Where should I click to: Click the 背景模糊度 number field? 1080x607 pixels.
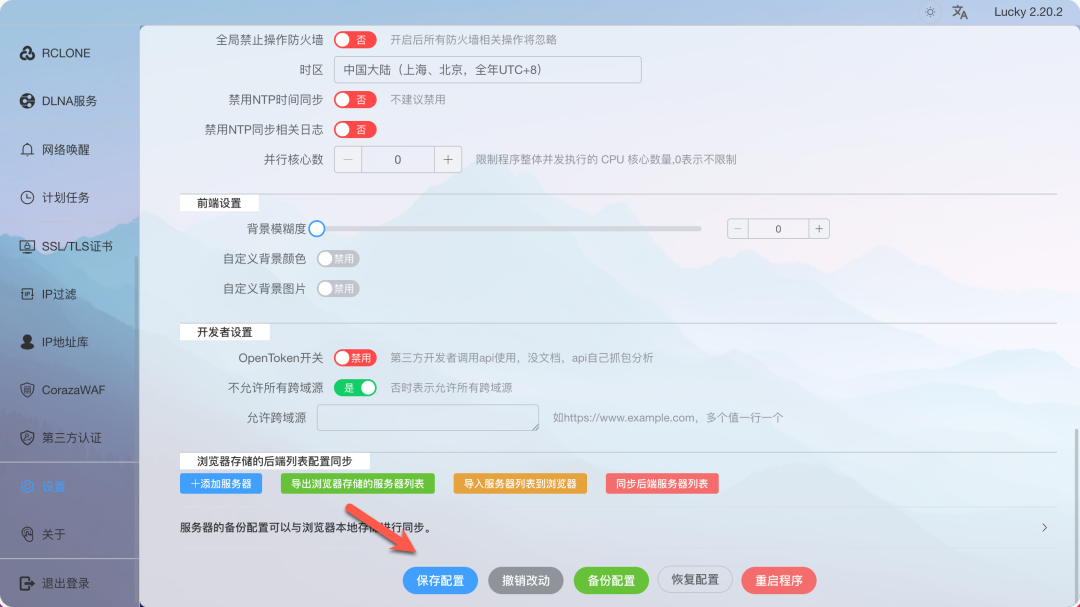778,229
